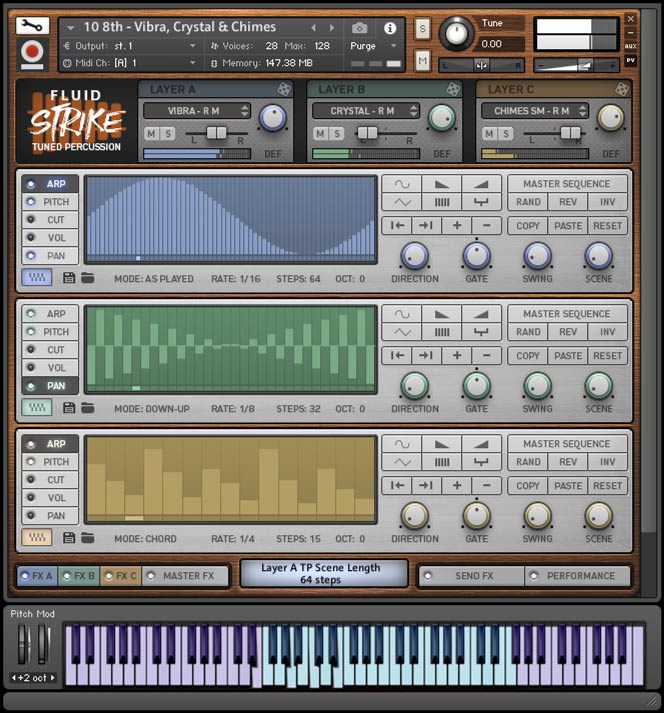Image resolution: width=664 pixels, height=713 pixels.
Task: Click REV in Layer B master sequence
Action: click(568, 332)
